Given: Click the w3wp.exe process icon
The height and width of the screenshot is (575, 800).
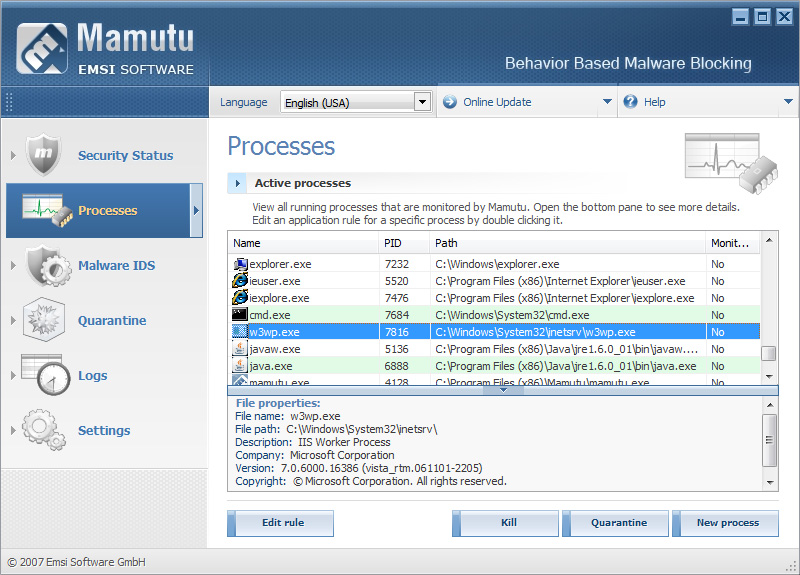Looking at the screenshot, I should (240, 332).
